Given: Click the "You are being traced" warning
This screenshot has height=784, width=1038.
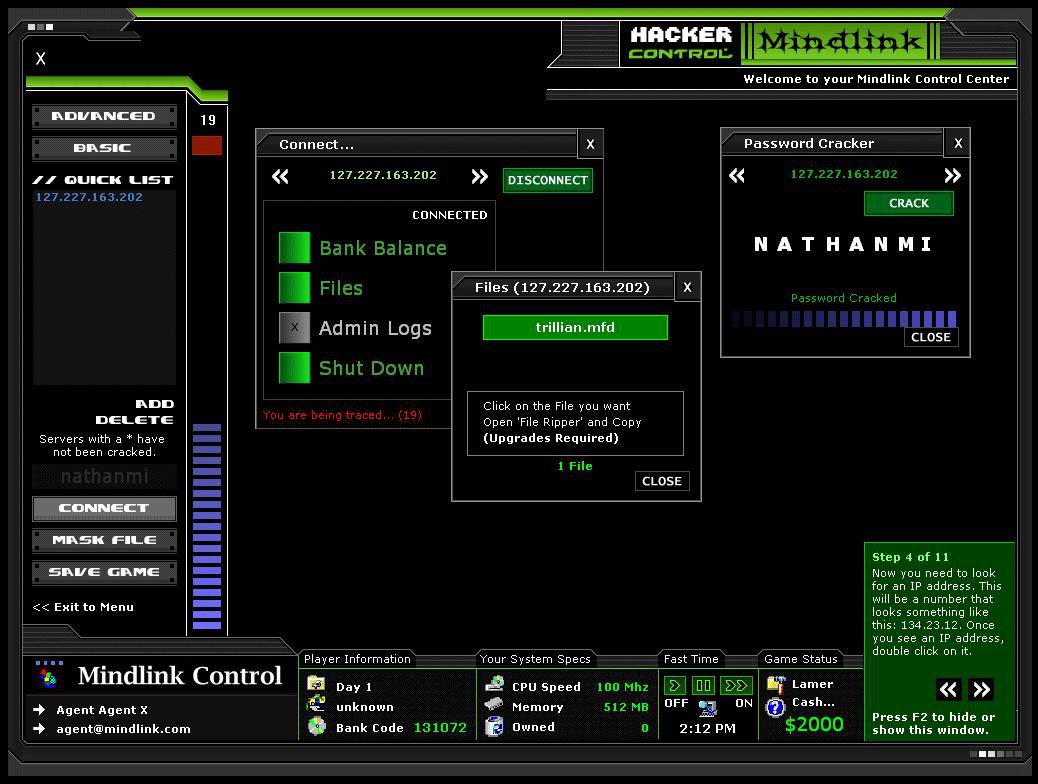Looking at the screenshot, I should [x=342, y=415].
